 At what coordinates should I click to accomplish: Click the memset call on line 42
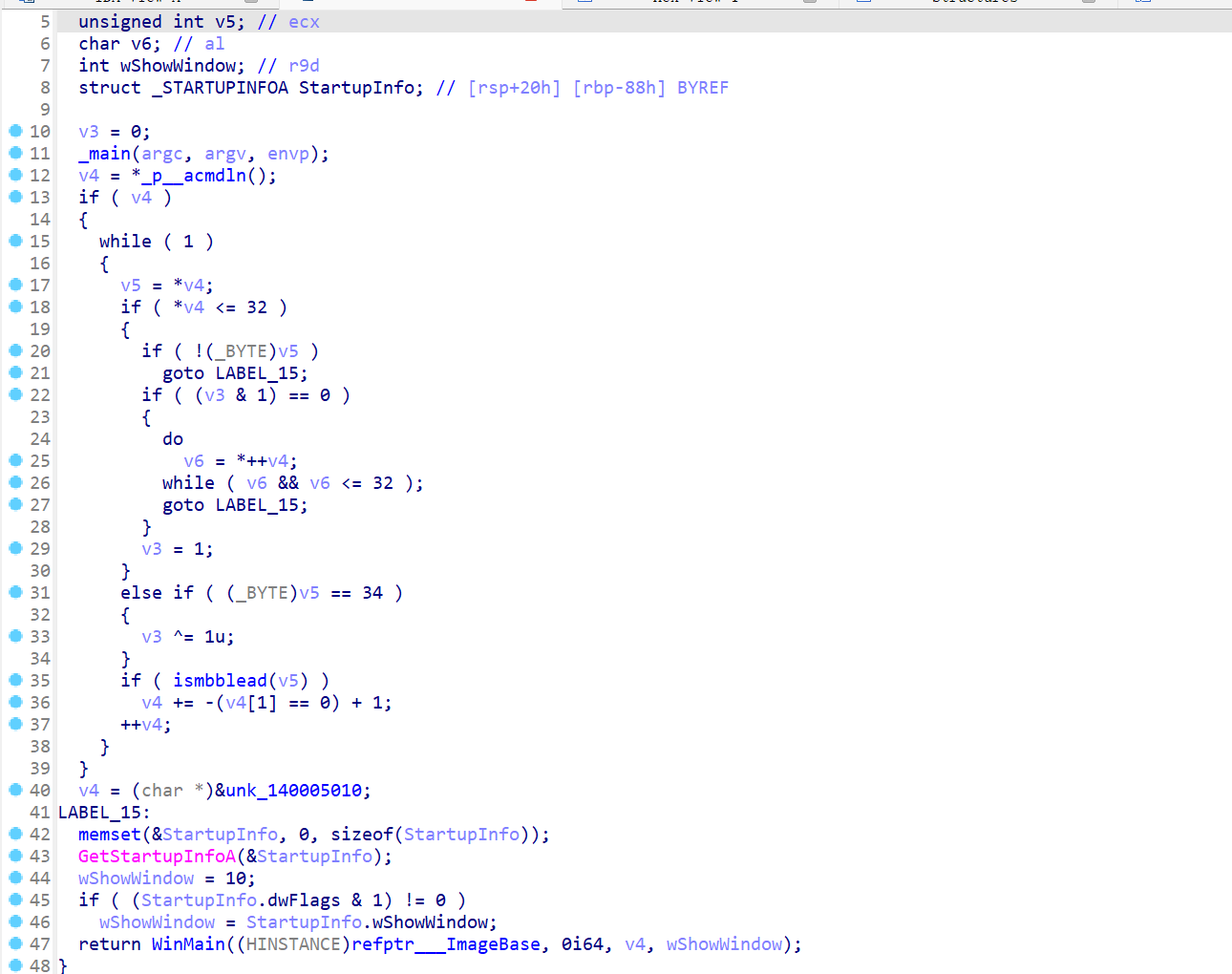pyautogui.click(x=109, y=835)
